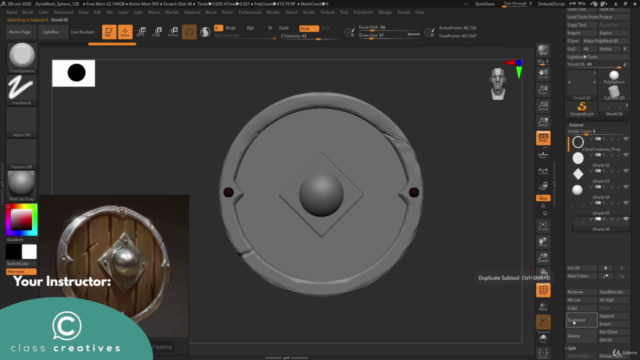Toggle eye of white diamond subtool (third row)
Viewport: 640px width, 360px height.
626,171
